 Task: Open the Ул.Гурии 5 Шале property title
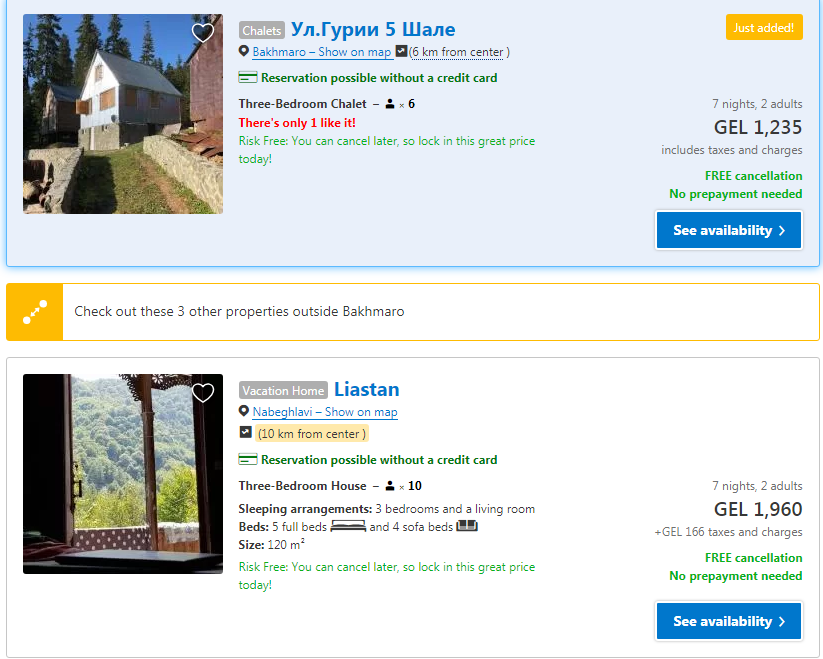pos(373,29)
